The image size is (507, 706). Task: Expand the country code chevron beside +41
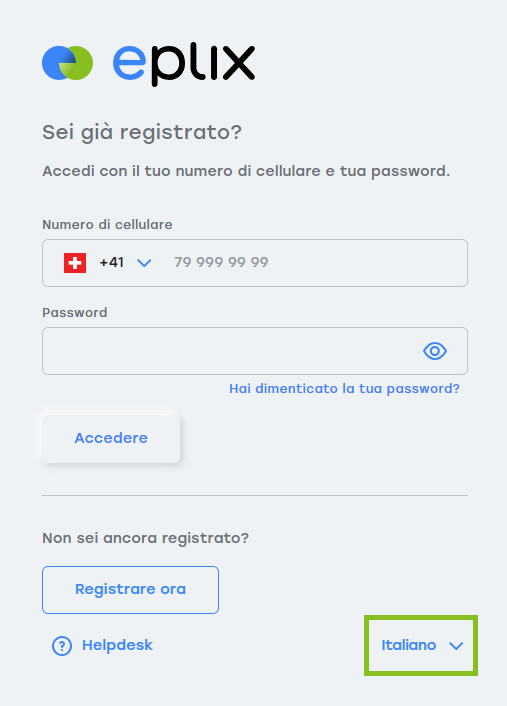(x=144, y=263)
